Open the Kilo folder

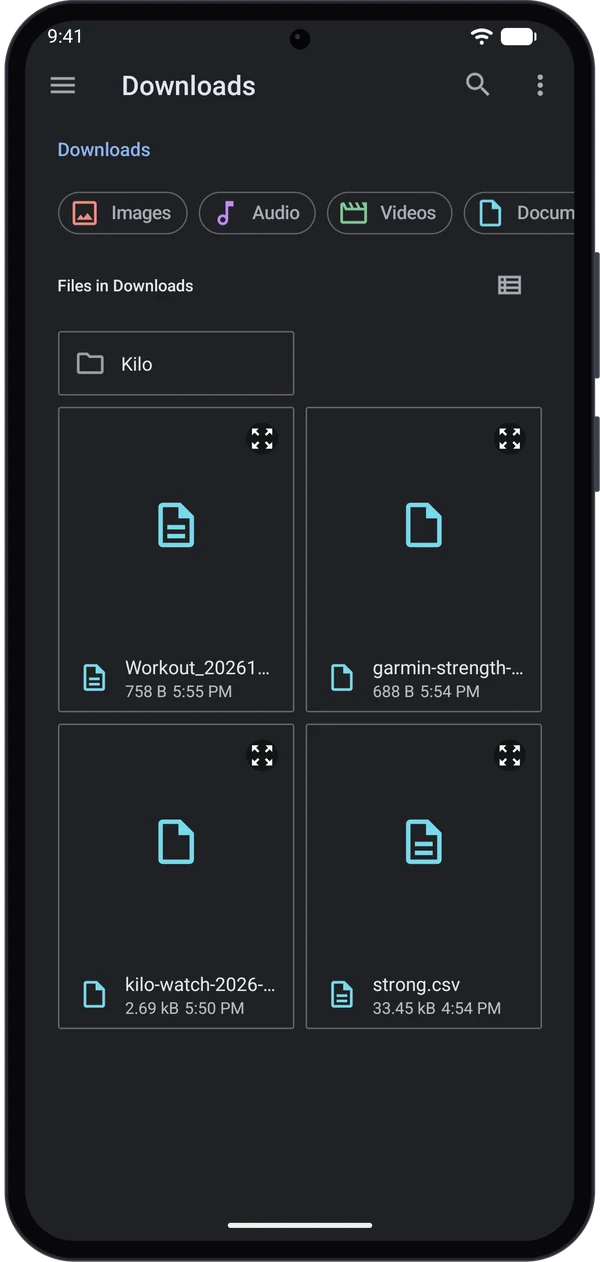coord(176,363)
